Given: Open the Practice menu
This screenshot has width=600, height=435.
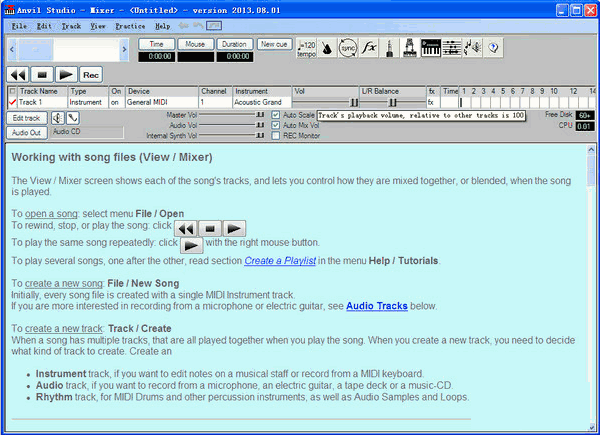Looking at the screenshot, I should (130, 25).
